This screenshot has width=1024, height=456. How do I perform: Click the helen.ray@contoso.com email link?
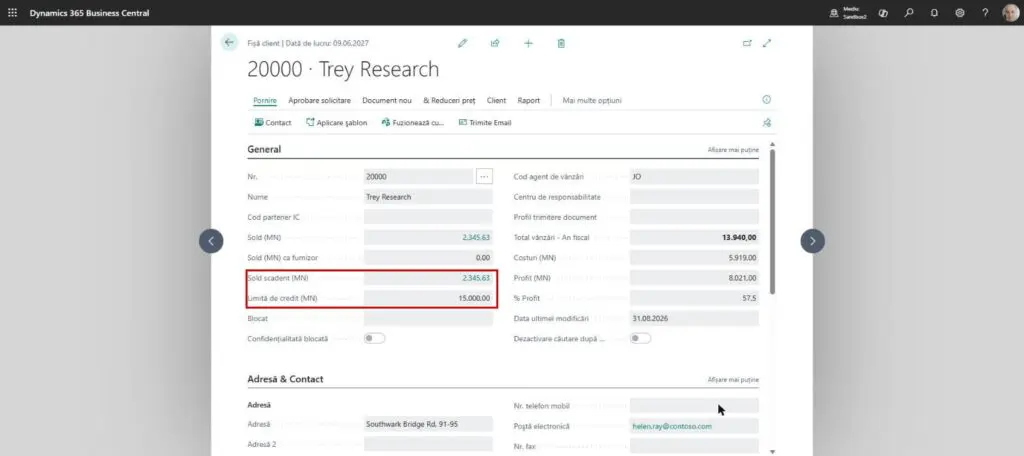672,426
